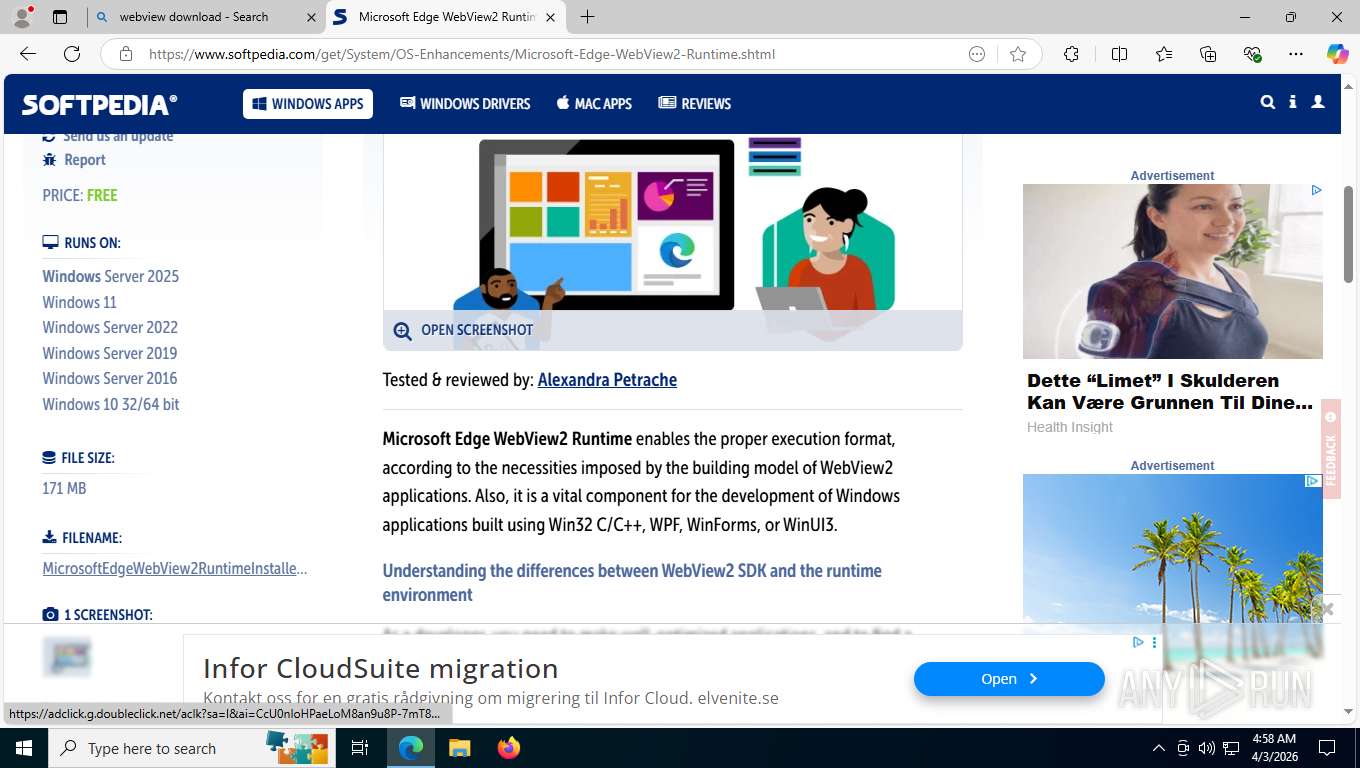Select Microsoft Edge WebView2 Runtime tab
The image size is (1360, 768).
coord(446,17)
